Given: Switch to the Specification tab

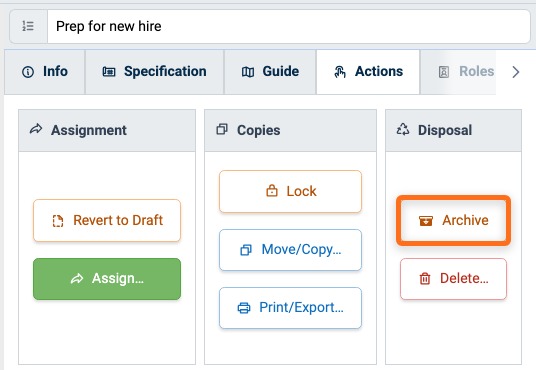Looking at the screenshot, I should 155,72.
